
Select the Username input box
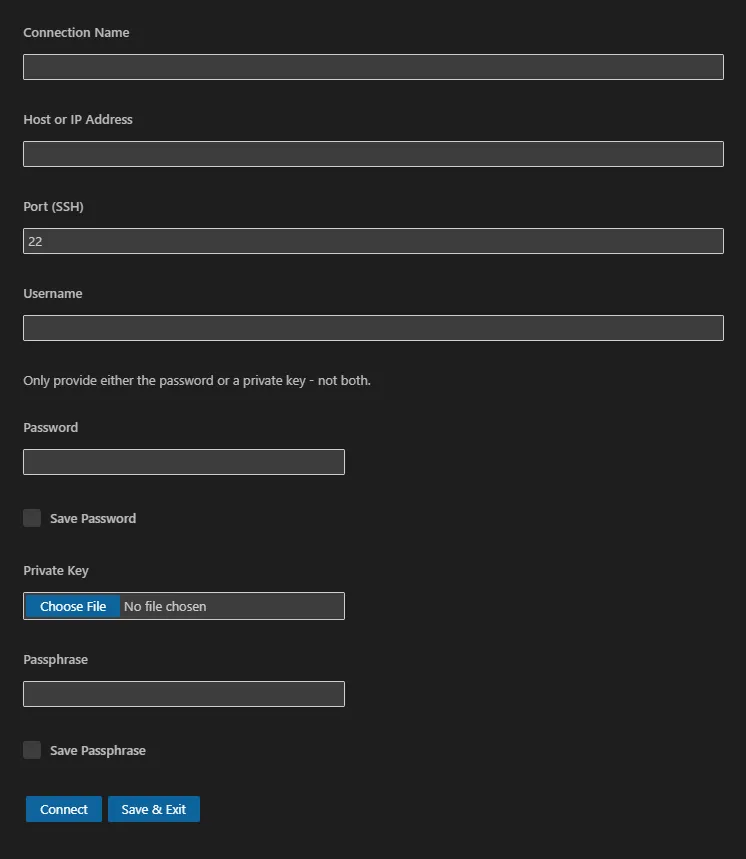pos(373,328)
